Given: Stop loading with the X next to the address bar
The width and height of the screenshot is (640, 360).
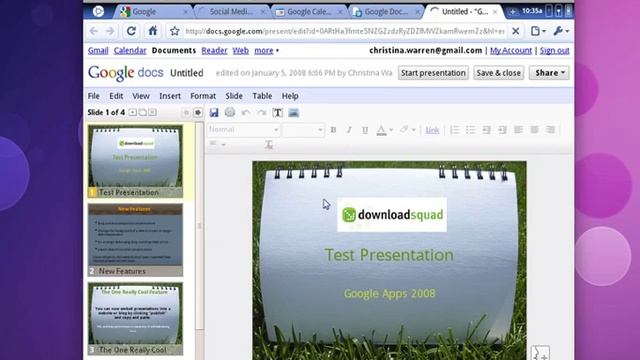Looking at the screenshot, I should coord(516,31).
